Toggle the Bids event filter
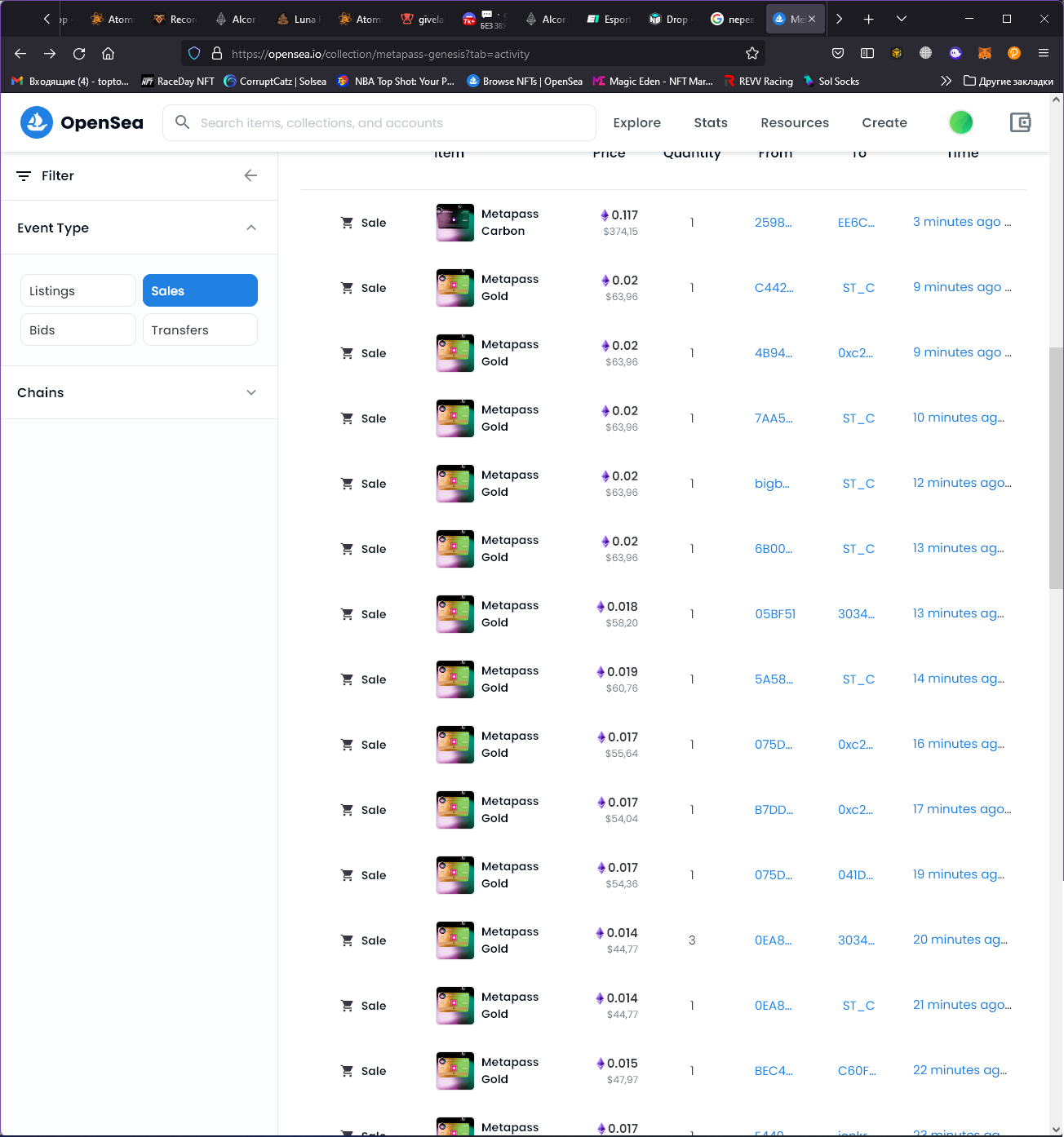 78,330
